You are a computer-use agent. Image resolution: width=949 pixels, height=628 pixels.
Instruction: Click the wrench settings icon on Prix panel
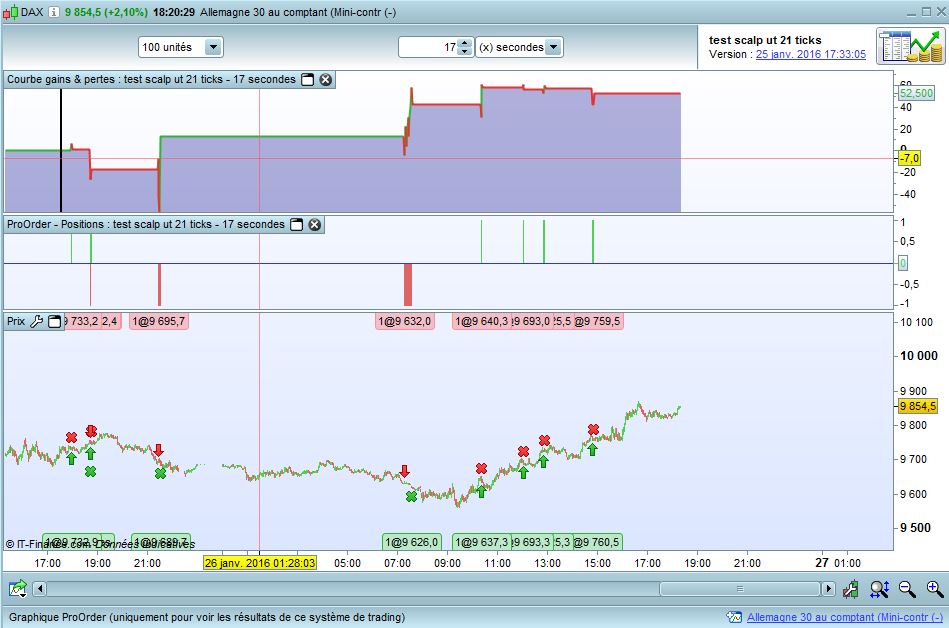point(37,322)
